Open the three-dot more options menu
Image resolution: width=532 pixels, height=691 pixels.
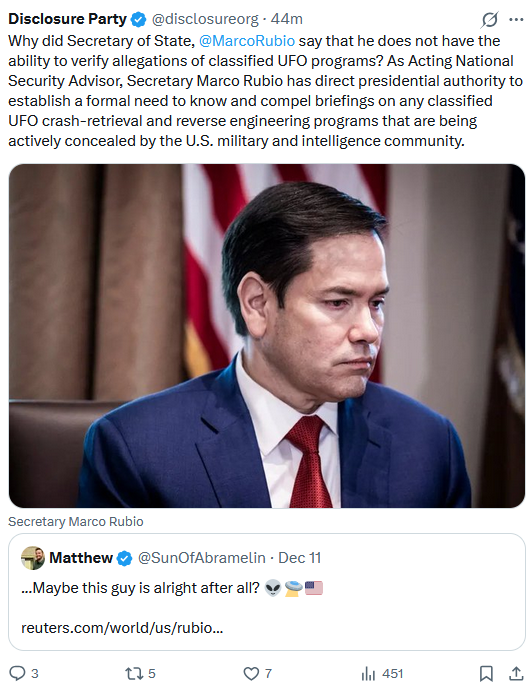[x=516, y=19]
